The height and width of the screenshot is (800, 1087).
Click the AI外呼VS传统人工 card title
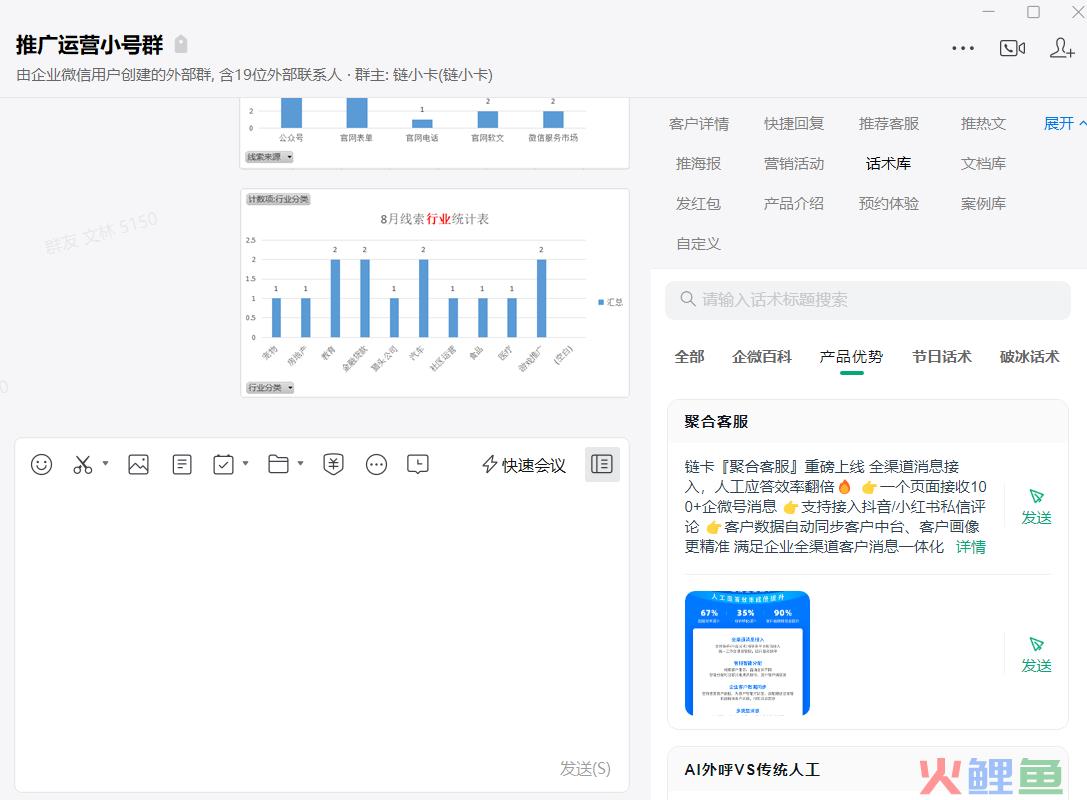tap(752, 769)
